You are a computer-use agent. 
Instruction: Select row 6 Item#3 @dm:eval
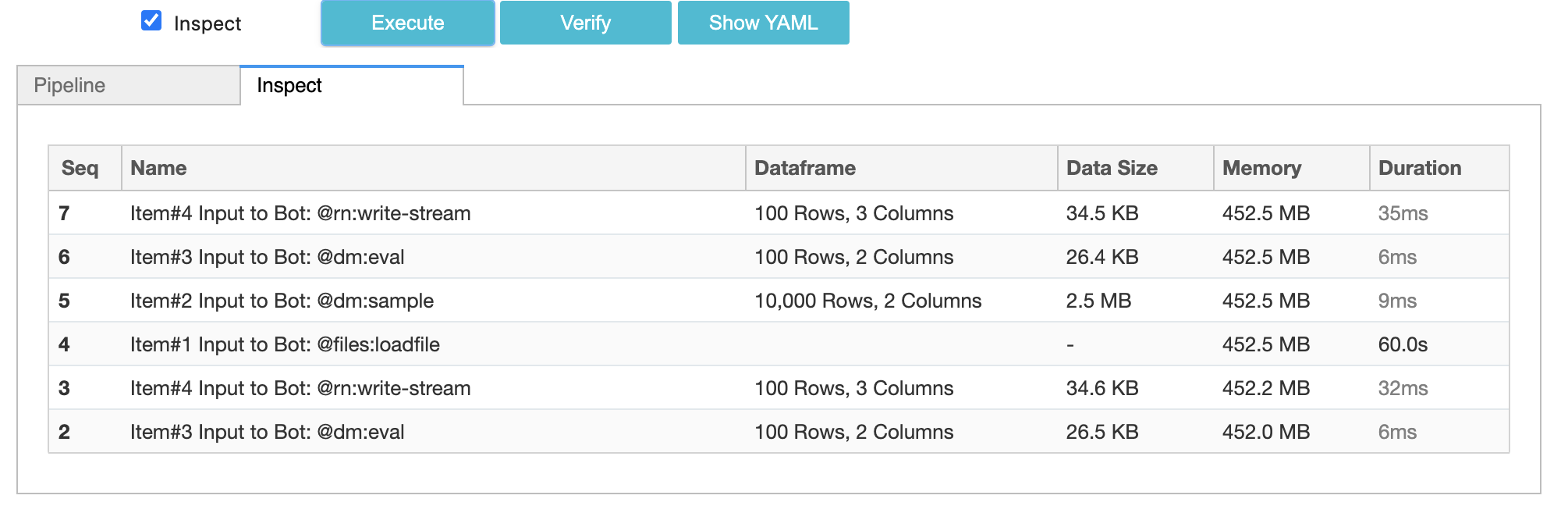(x=267, y=257)
